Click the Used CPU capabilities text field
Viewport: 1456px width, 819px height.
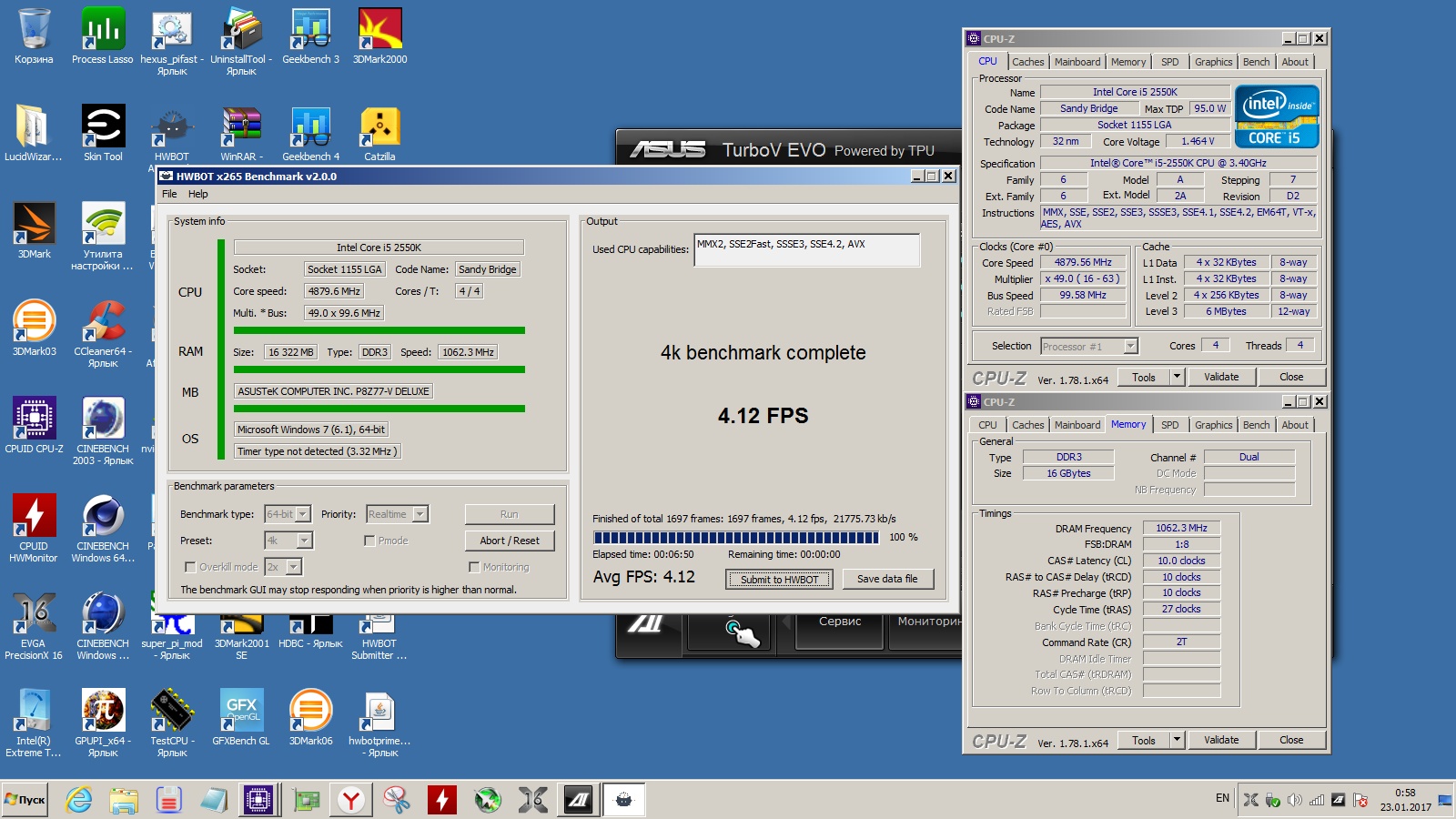click(x=807, y=250)
